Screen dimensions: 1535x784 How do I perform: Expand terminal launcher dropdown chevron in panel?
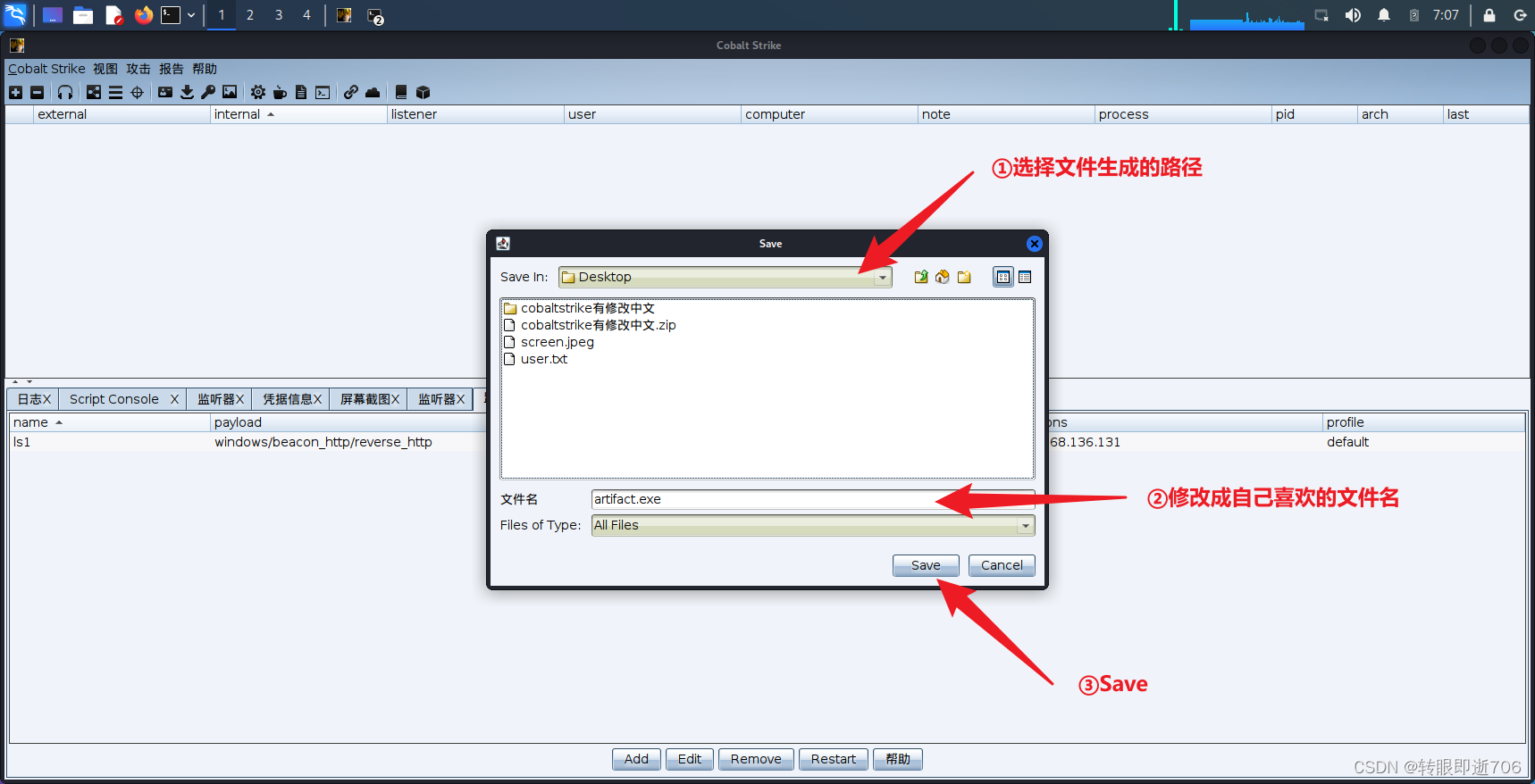click(191, 15)
